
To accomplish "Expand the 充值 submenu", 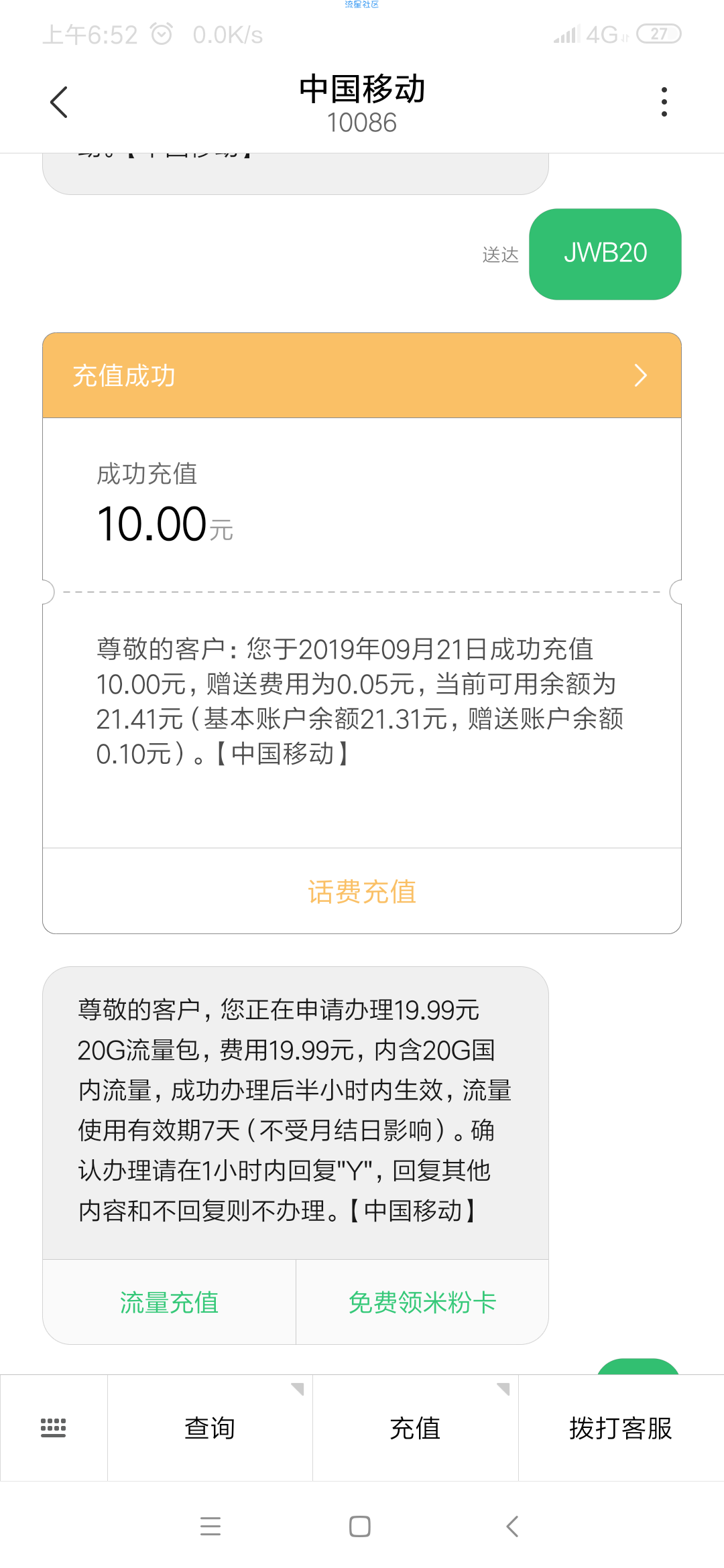I will coord(416,1428).
